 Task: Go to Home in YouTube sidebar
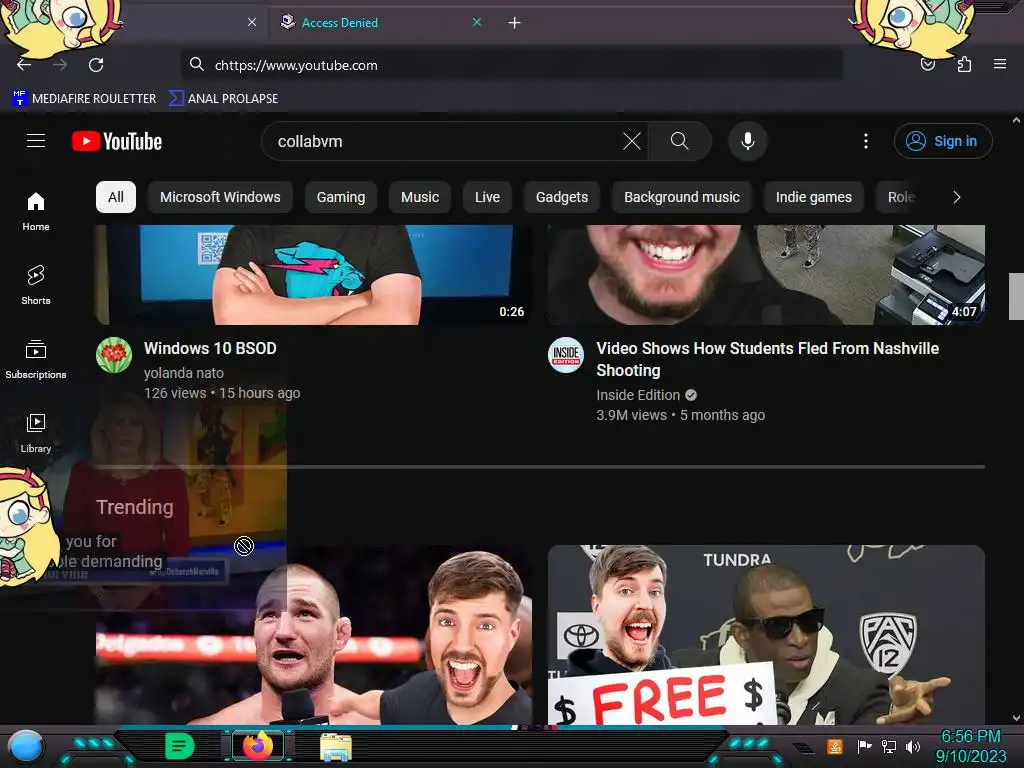click(x=36, y=212)
